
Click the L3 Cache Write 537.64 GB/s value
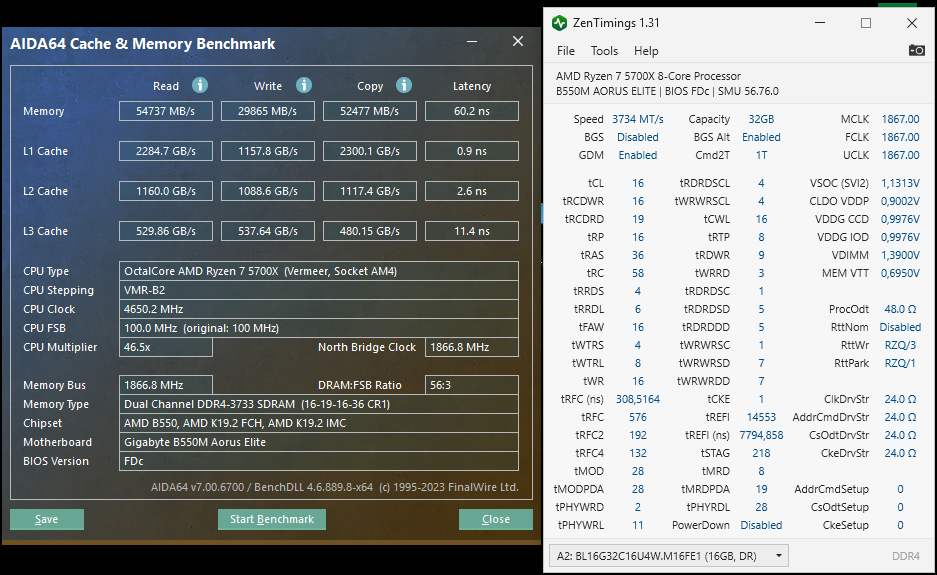pyautogui.click(x=268, y=231)
